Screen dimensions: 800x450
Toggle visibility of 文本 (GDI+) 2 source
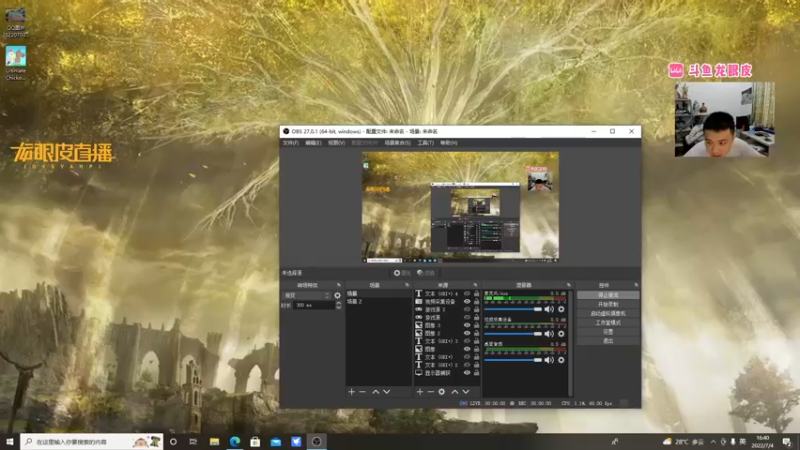[x=467, y=365]
